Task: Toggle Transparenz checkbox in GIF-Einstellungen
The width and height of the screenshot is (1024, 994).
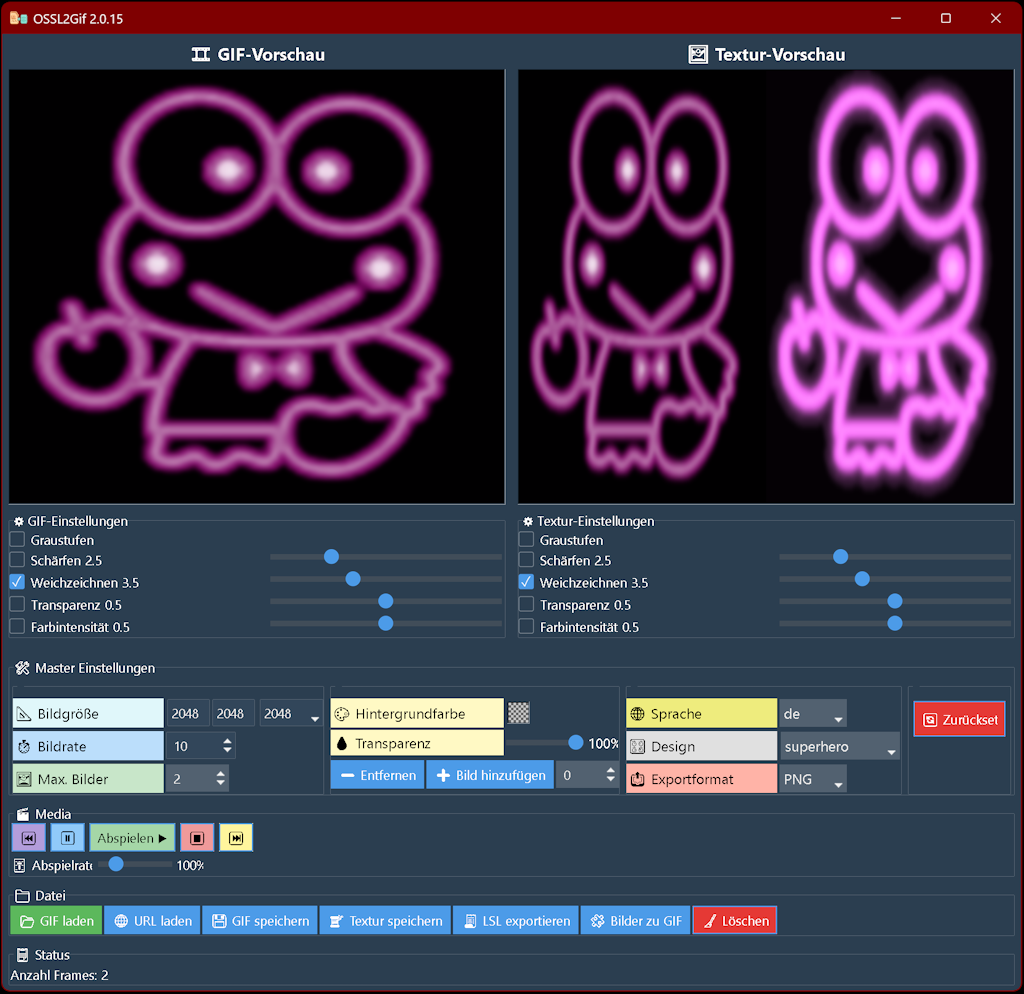Action: [17, 604]
